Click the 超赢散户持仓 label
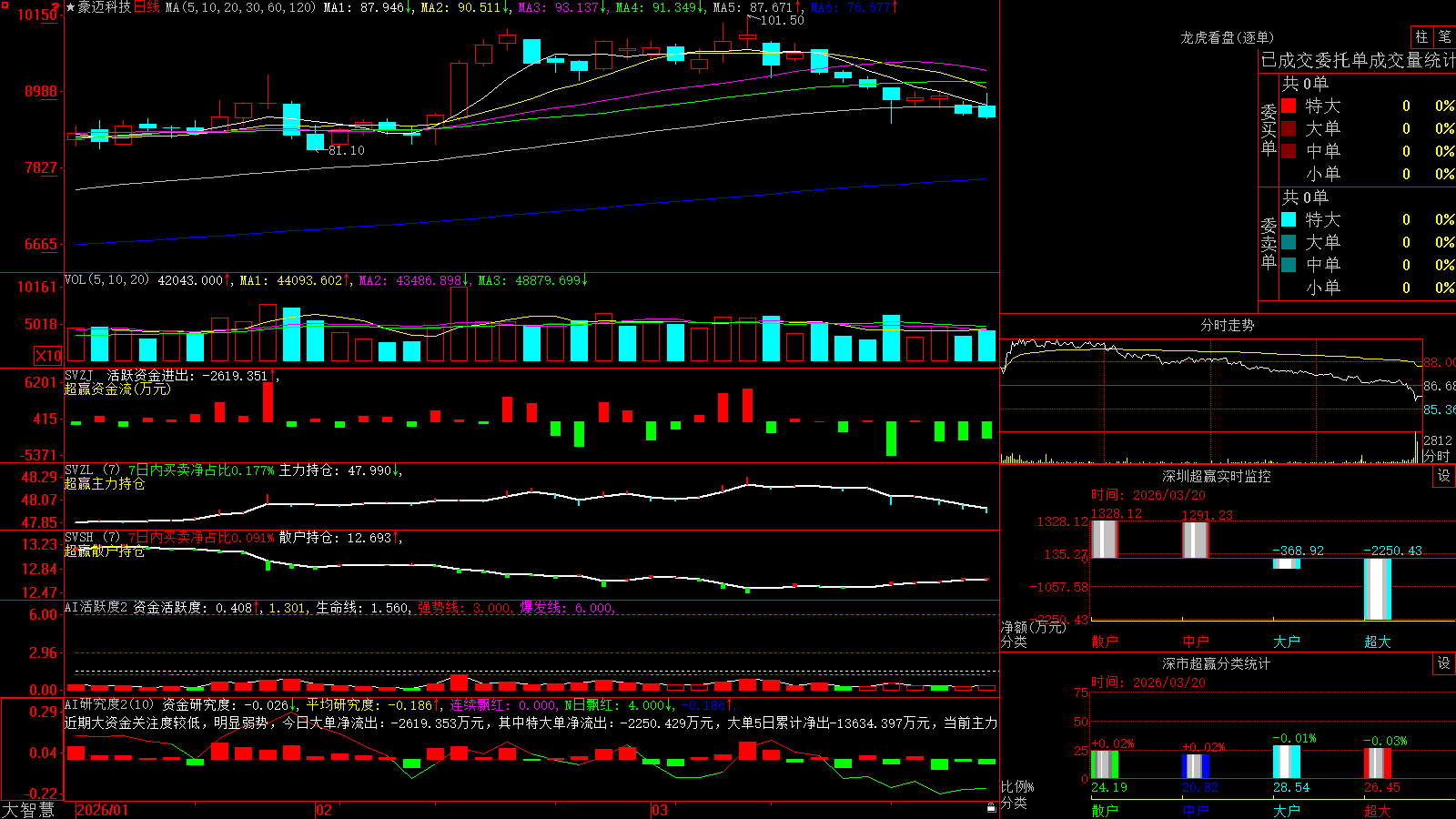This screenshot has height=819, width=1456. (105, 551)
